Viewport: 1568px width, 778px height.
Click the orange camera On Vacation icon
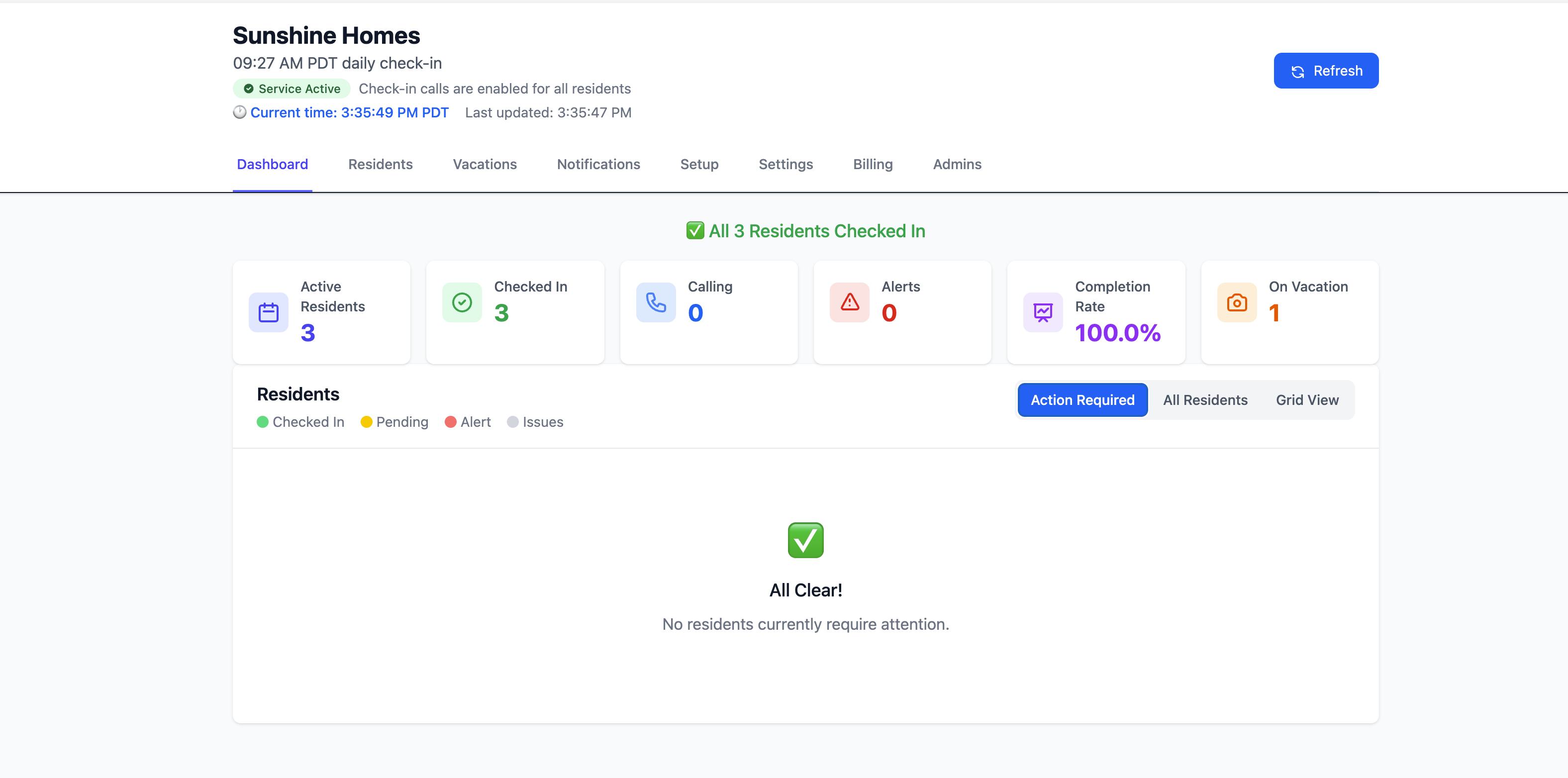[x=1236, y=302]
